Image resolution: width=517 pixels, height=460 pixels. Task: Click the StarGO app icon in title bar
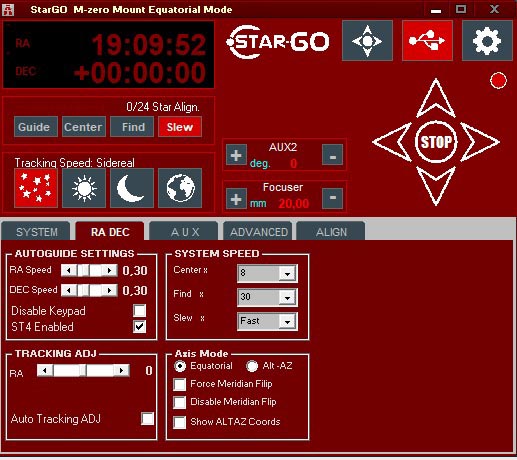(8, 9)
